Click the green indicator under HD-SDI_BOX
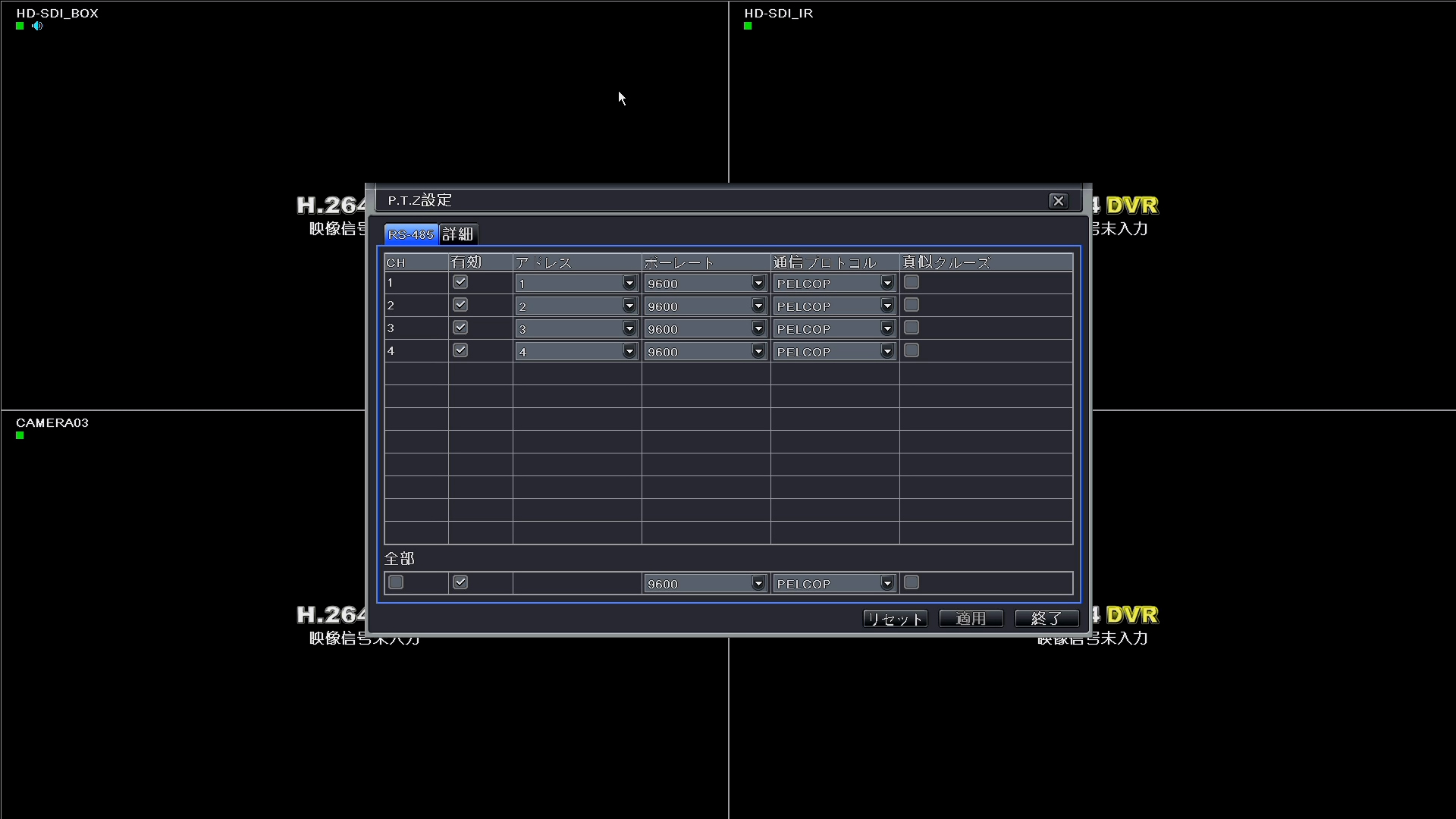This screenshot has width=1456, height=819. [19, 26]
